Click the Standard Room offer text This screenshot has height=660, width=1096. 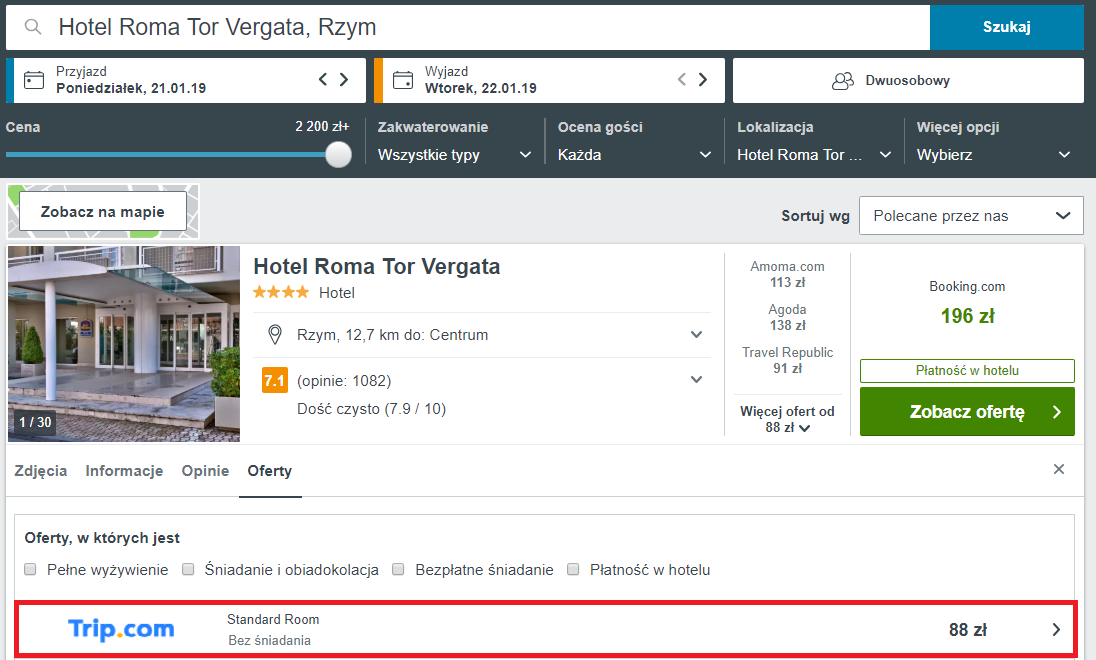point(273,619)
